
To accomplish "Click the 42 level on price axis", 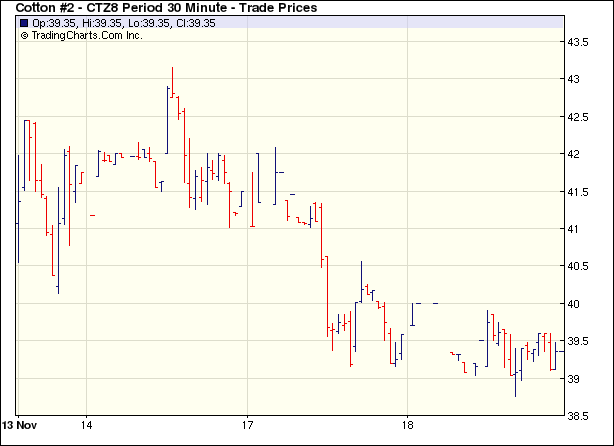I will pos(575,154).
